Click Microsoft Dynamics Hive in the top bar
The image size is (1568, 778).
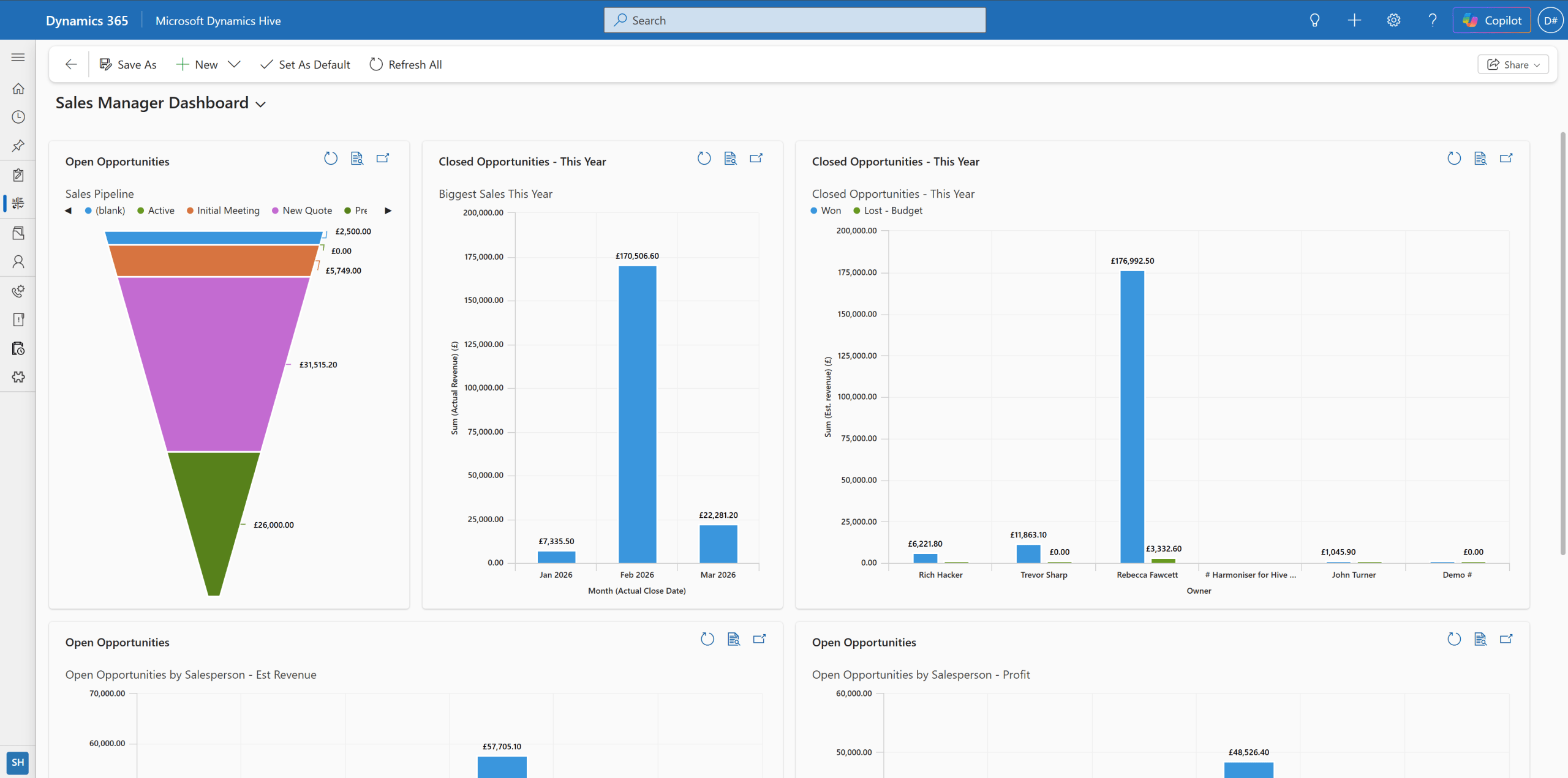pyautogui.click(x=218, y=20)
